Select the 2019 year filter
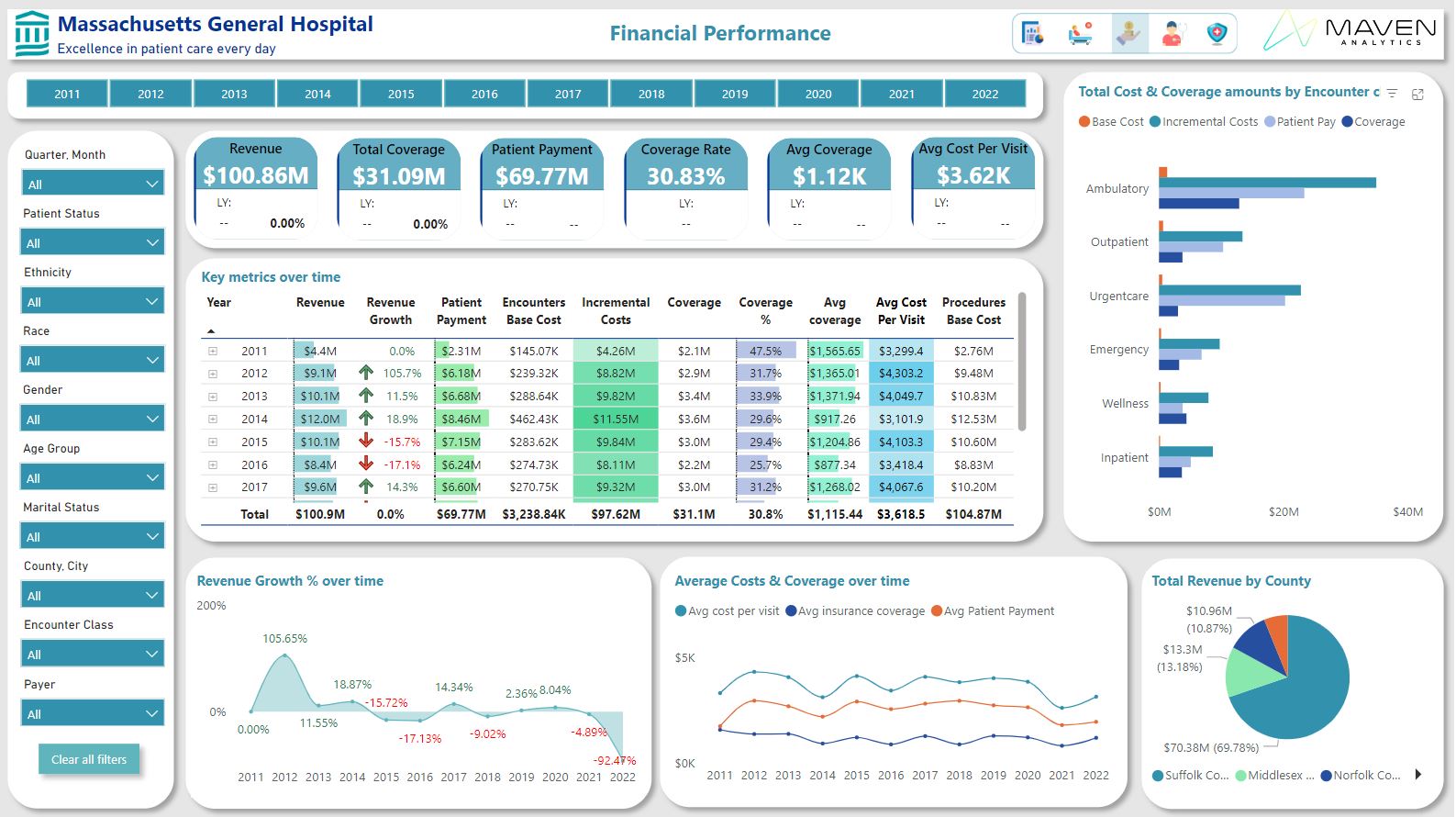Viewport: 1456px width, 817px height. coord(735,94)
